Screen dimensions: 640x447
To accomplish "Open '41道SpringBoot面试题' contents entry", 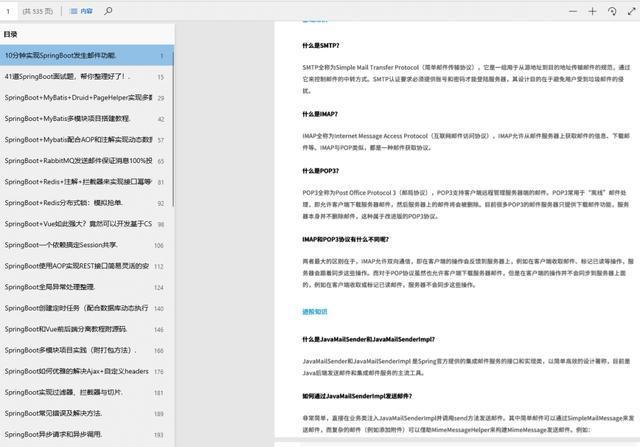I will 87,76.
